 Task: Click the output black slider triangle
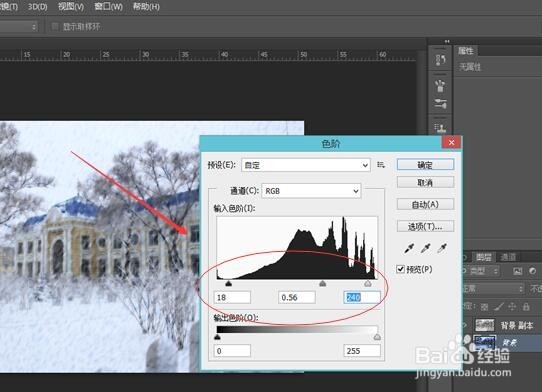[x=217, y=337]
